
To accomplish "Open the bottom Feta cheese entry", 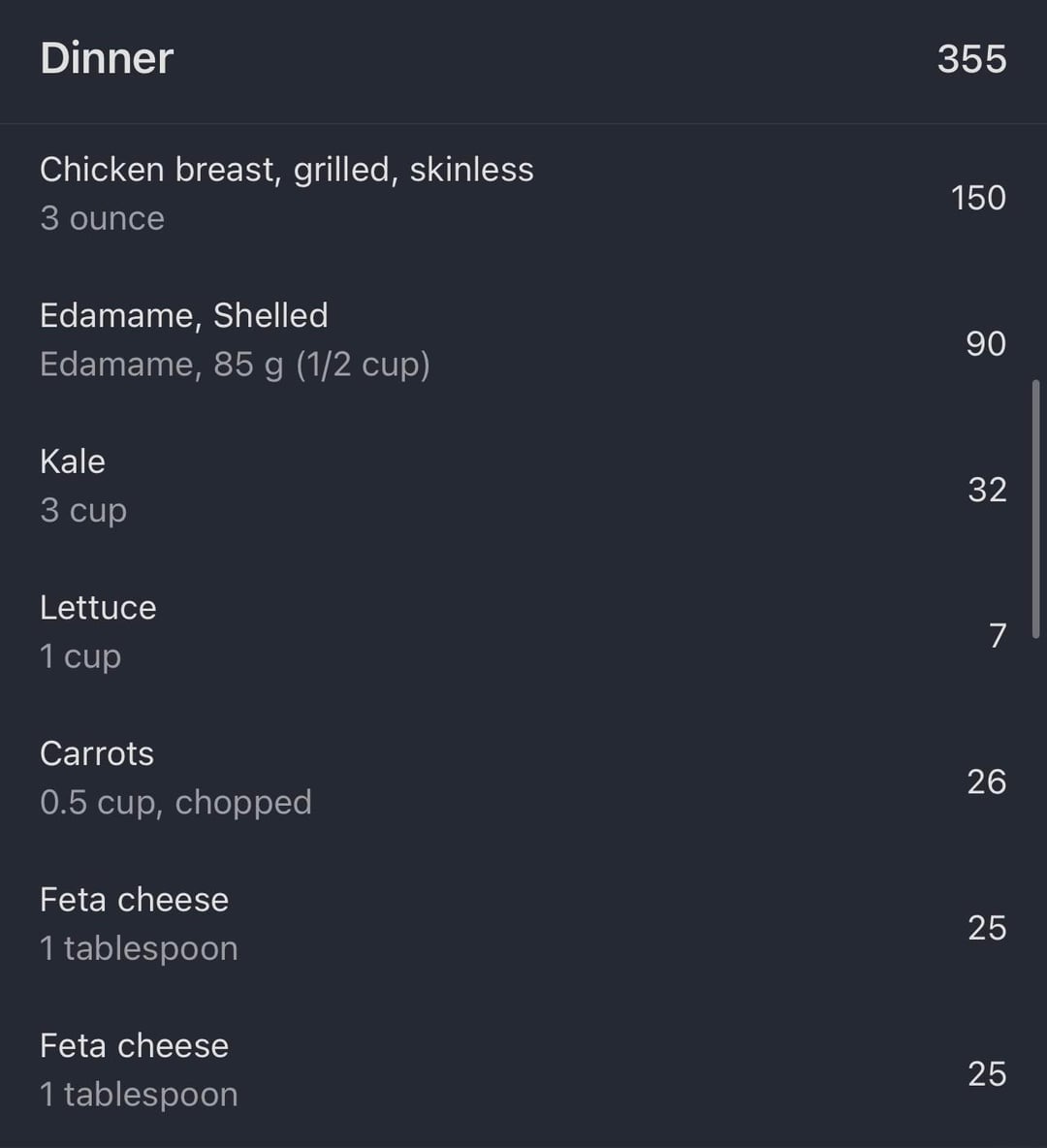I will [134, 1046].
